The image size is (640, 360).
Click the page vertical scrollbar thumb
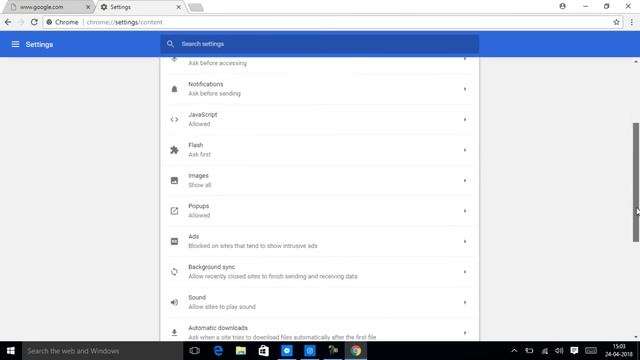coord(636,182)
